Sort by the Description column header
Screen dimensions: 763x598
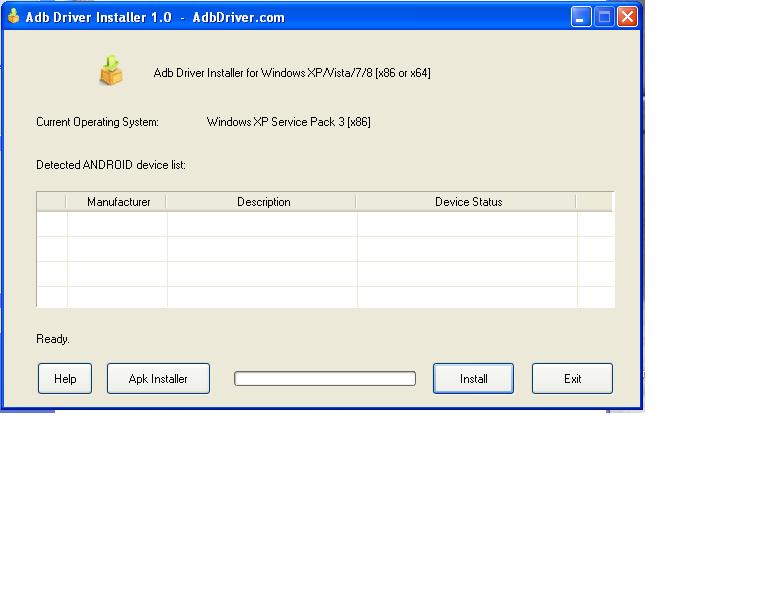tap(261, 202)
